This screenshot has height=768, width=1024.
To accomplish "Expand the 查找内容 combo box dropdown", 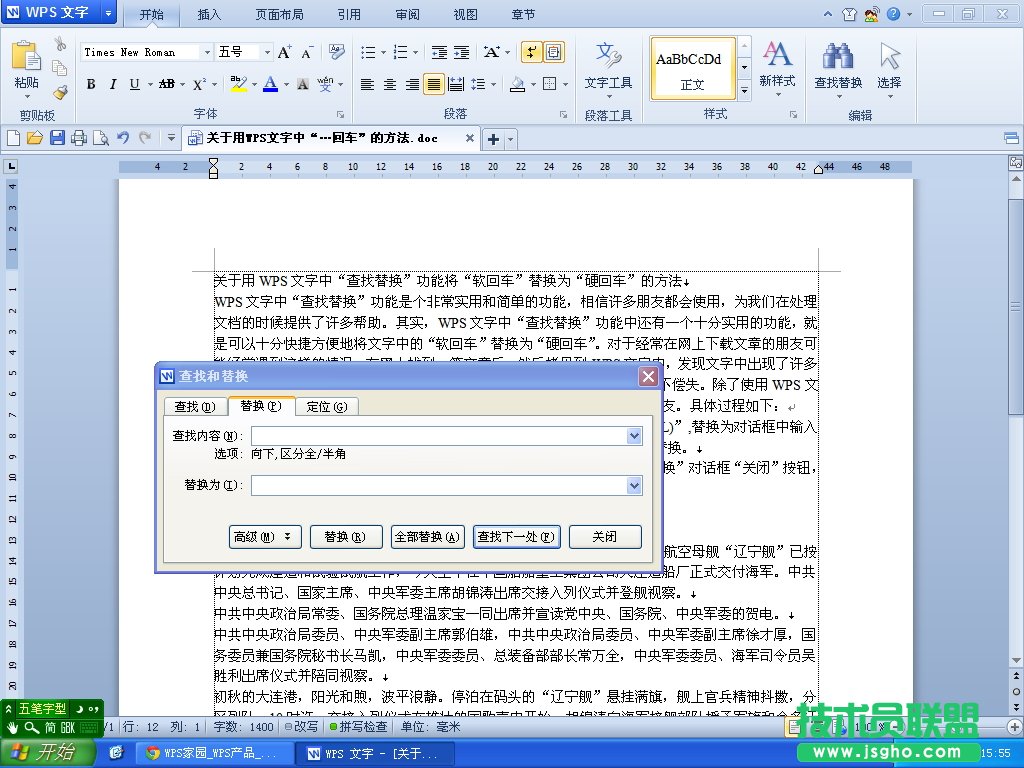I will point(634,436).
